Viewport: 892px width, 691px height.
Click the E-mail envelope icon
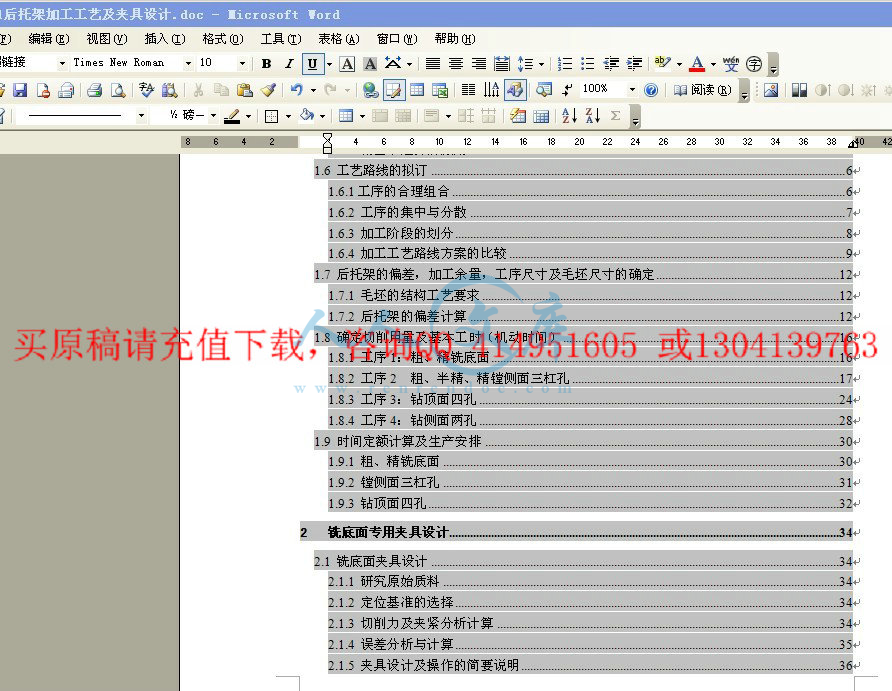(67, 90)
